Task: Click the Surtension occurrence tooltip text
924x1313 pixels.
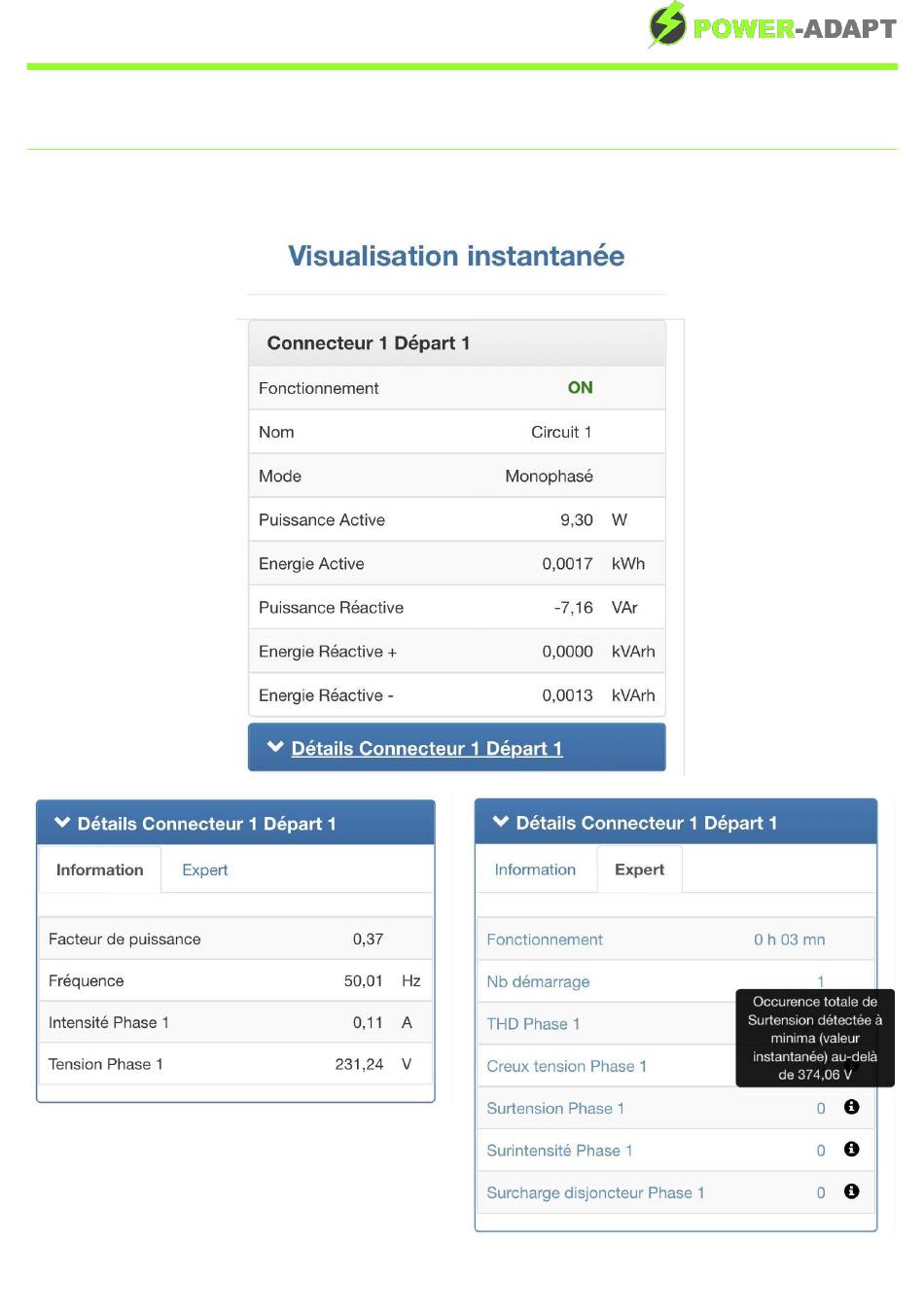Action: 815,1038
